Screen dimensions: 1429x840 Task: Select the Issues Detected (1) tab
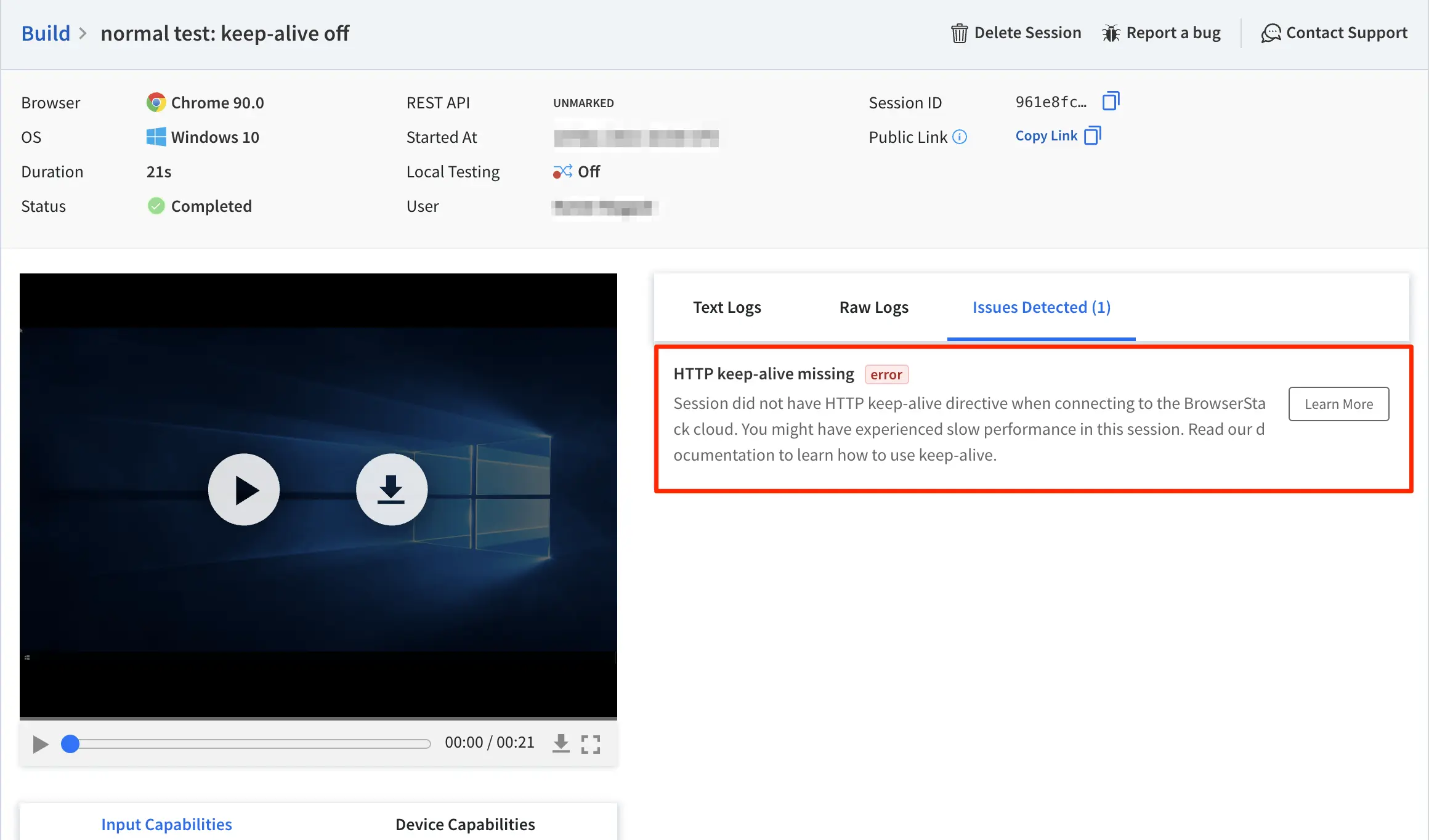point(1041,307)
